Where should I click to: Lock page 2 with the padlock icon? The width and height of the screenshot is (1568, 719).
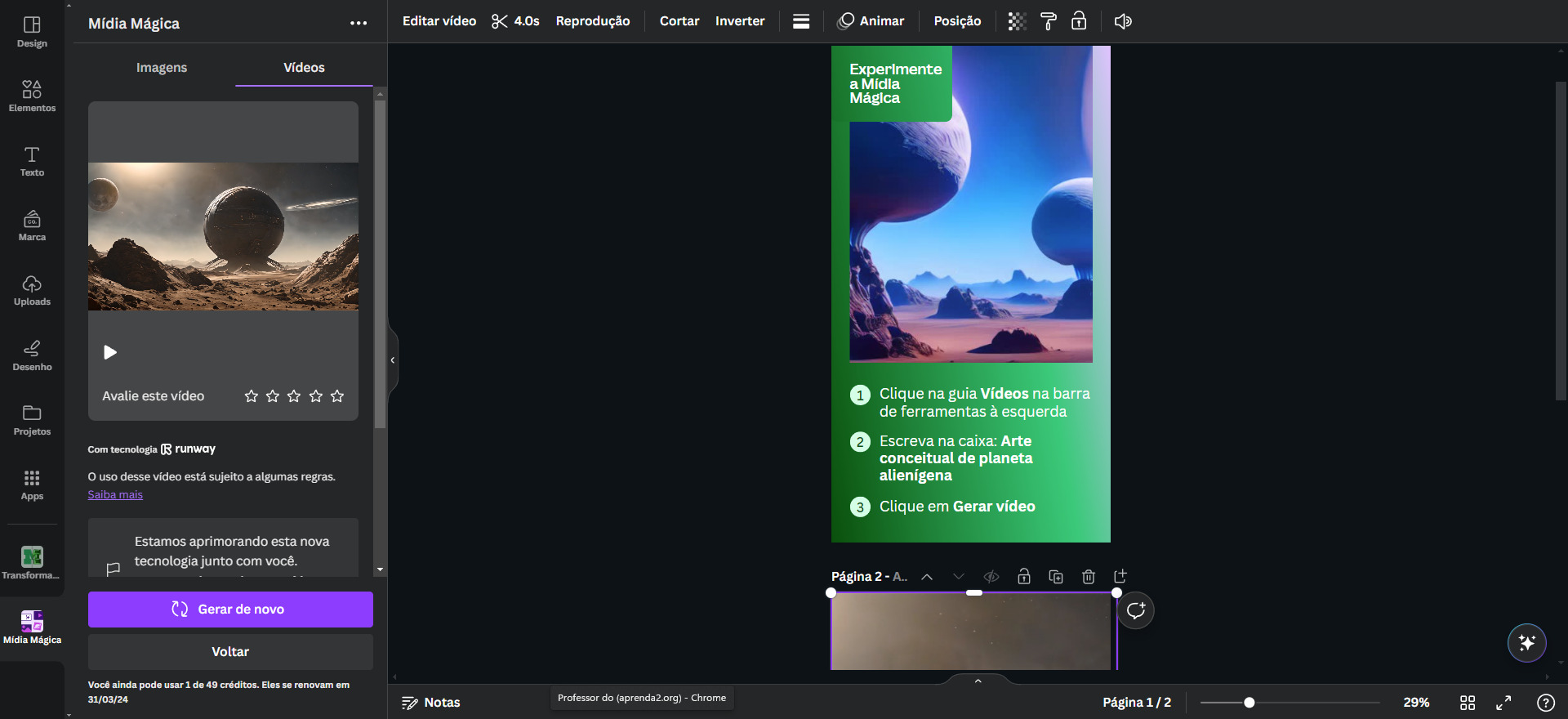click(1024, 577)
